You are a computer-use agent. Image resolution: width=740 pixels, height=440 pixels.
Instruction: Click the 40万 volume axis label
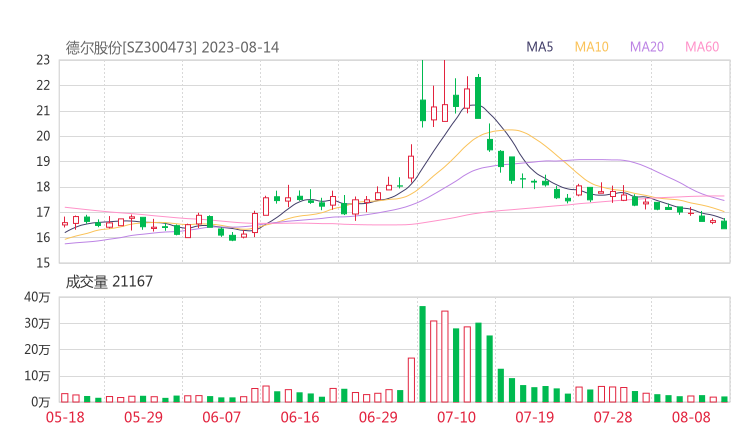[37, 297]
